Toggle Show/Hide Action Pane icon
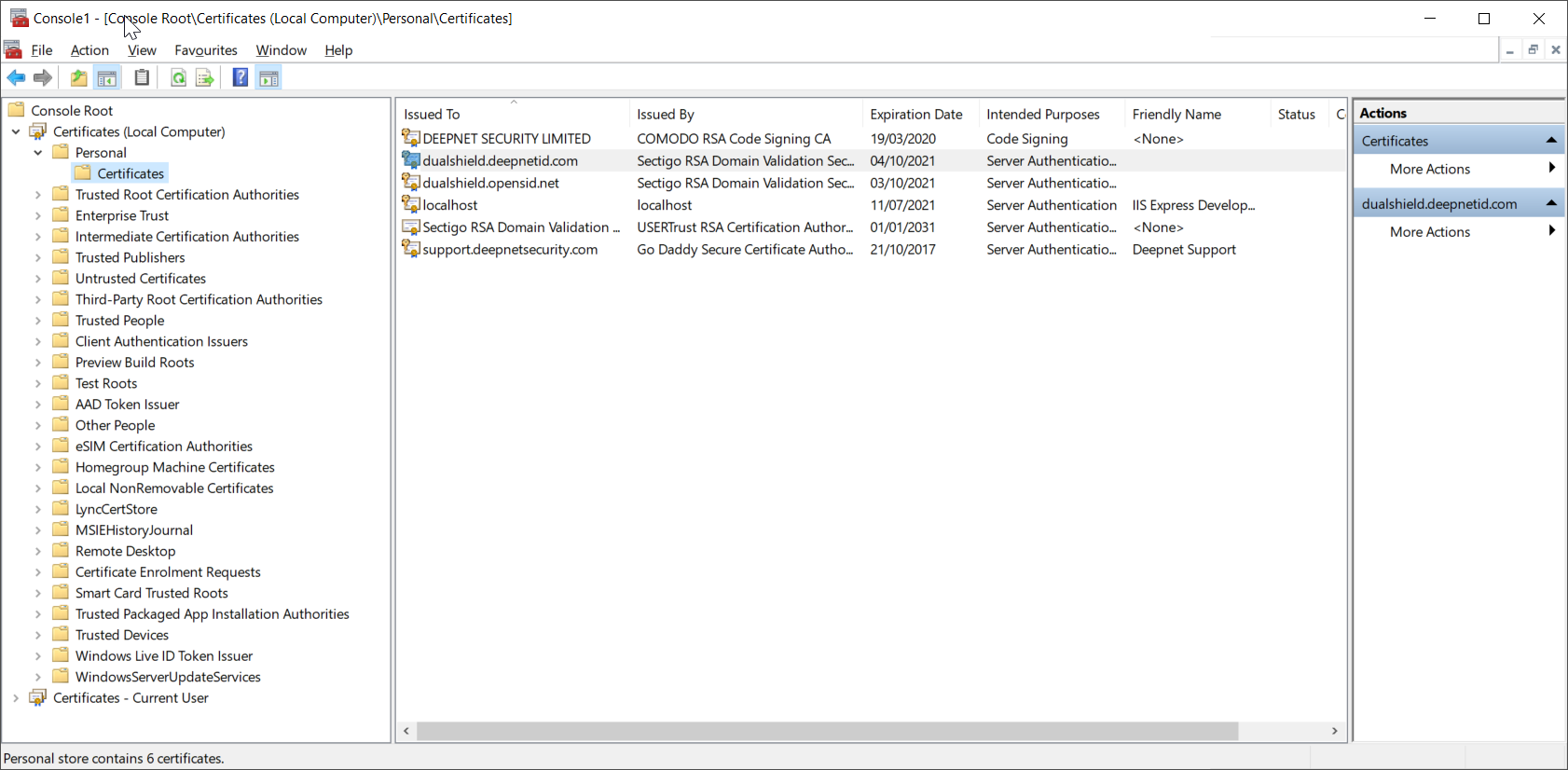Screen dimensions: 1568x770 click(268, 78)
